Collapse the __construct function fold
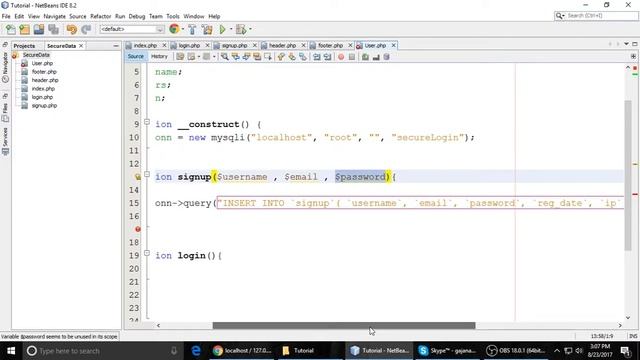This screenshot has width=640, height=360. [x=147, y=122]
